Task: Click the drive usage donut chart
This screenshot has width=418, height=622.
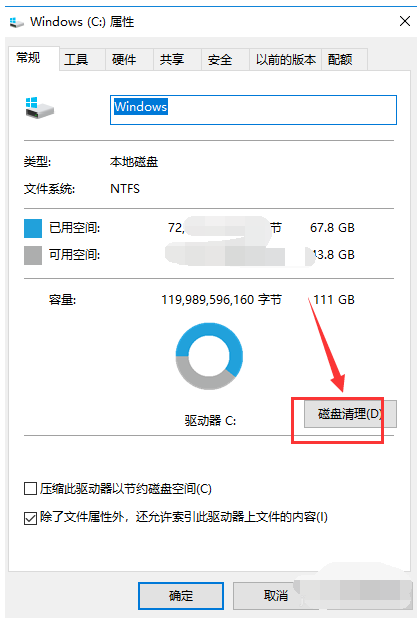Action: 209,356
